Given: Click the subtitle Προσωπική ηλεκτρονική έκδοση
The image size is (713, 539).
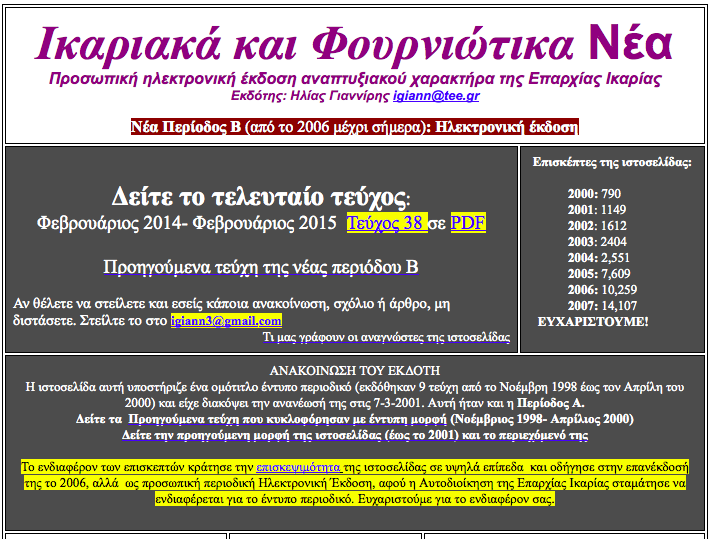Looking at the screenshot, I should [x=355, y=79].
